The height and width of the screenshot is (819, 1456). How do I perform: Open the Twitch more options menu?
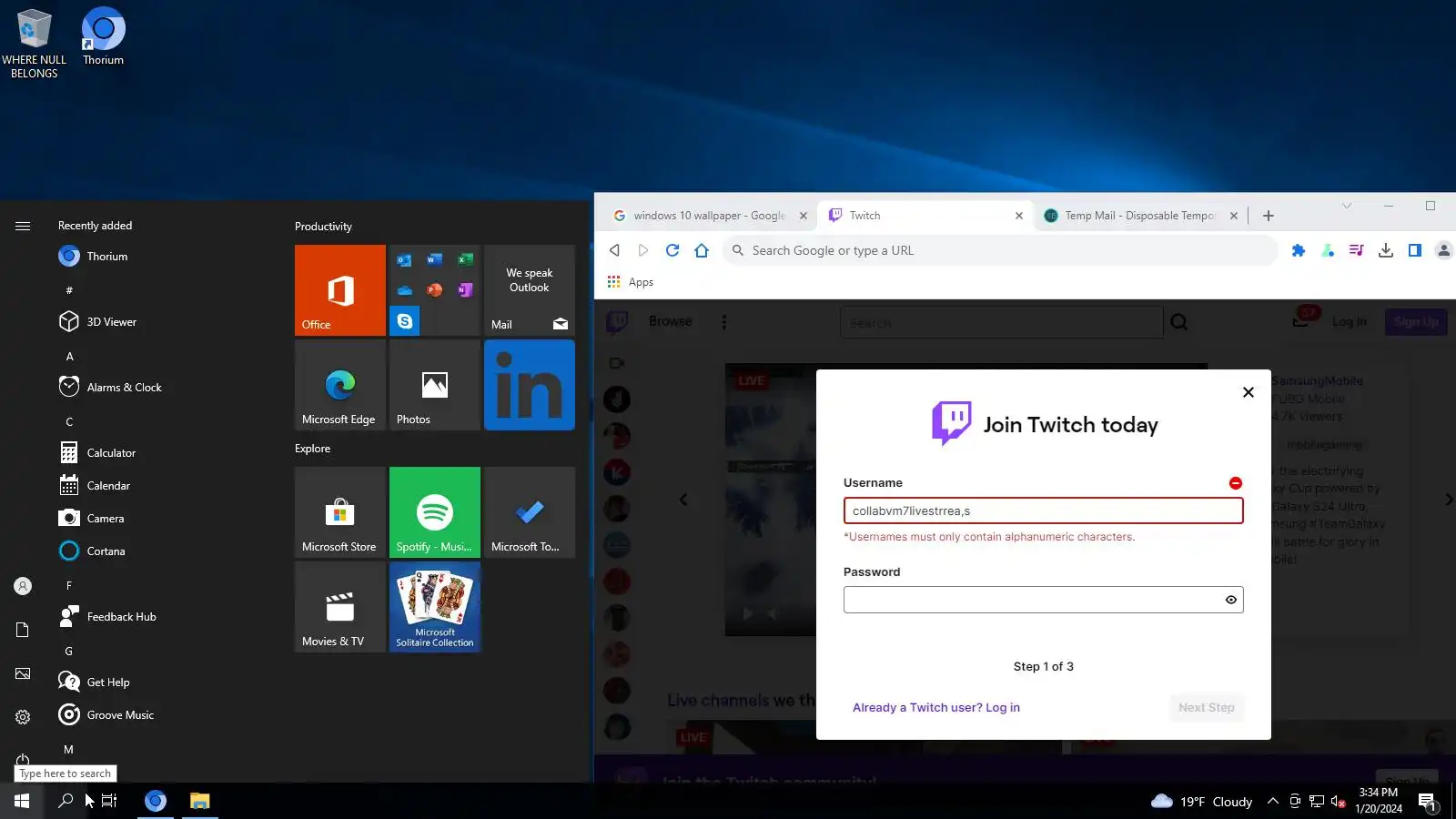724,322
